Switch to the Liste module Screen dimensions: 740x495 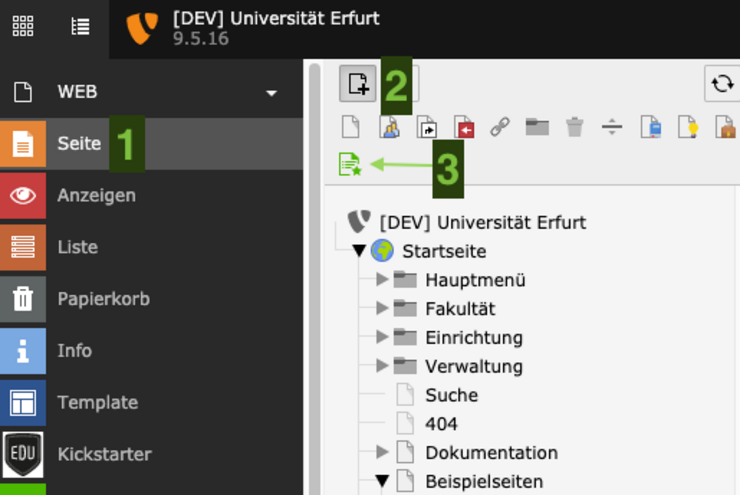pos(78,247)
